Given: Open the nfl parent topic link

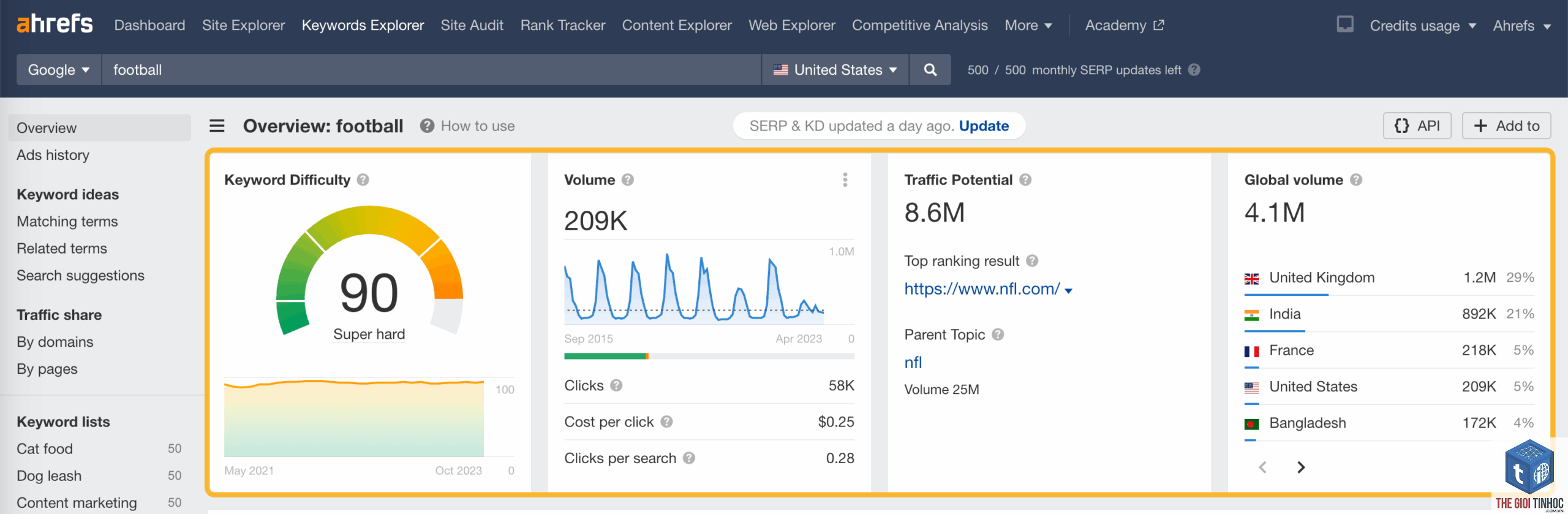Looking at the screenshot, I should pos(913,363).
